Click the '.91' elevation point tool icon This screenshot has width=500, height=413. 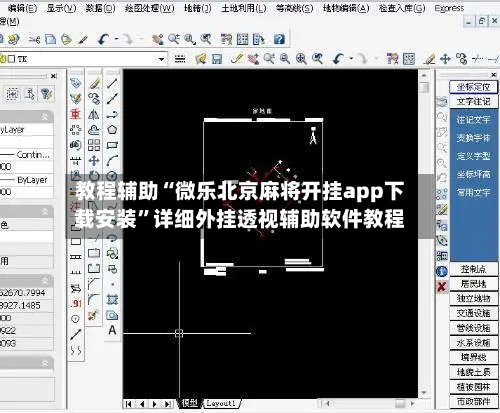tap(76, 303)
